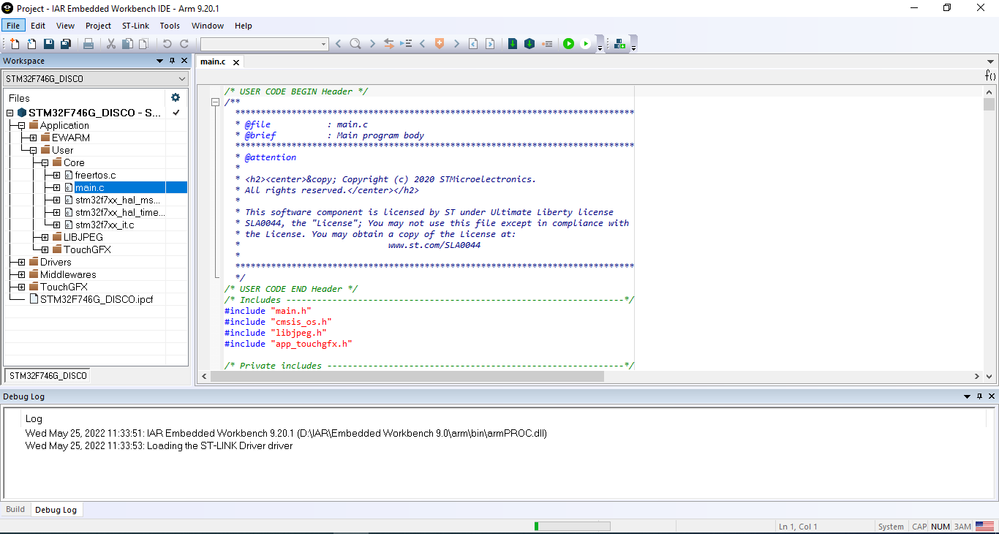The height and width of the screenshot is (534, 999).
Task: Click the network build icon at toolbar end
Action: point(620,43)
